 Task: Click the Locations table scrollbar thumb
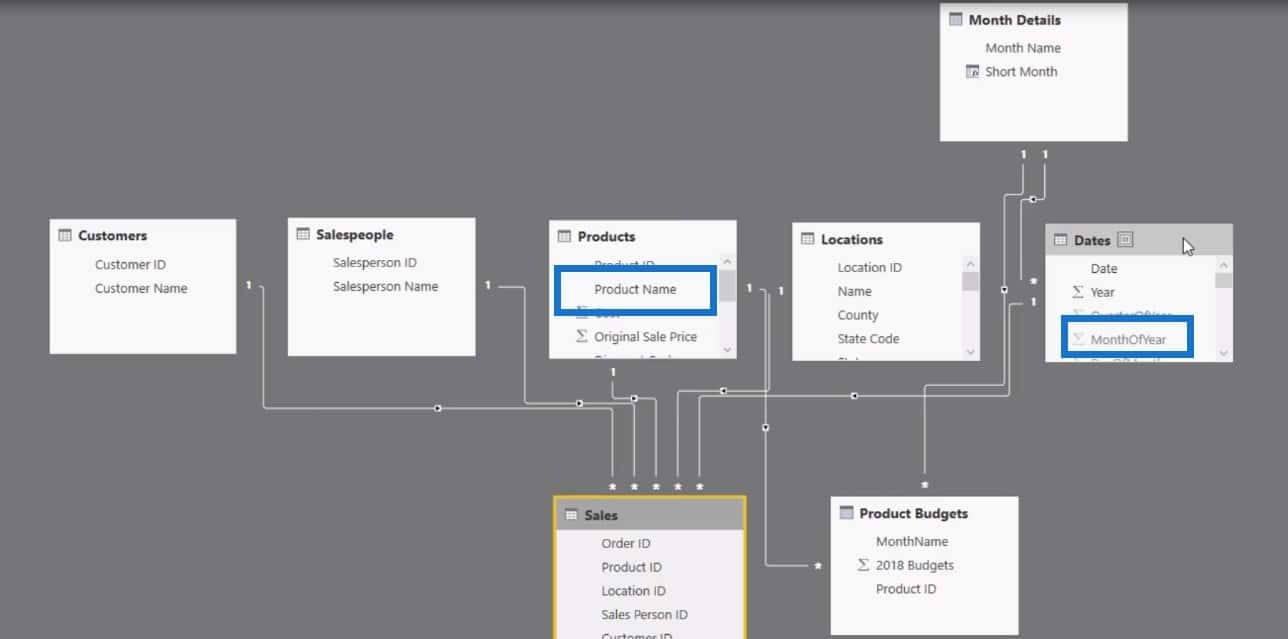(970, 280)
